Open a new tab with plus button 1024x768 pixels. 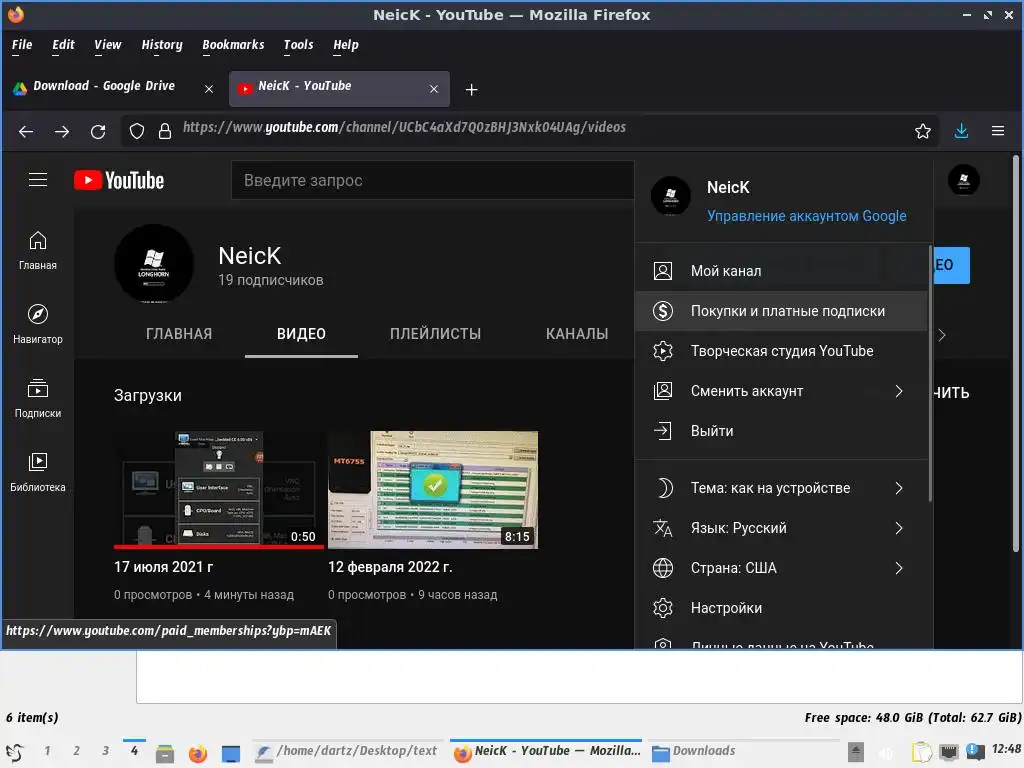(472, 89)
